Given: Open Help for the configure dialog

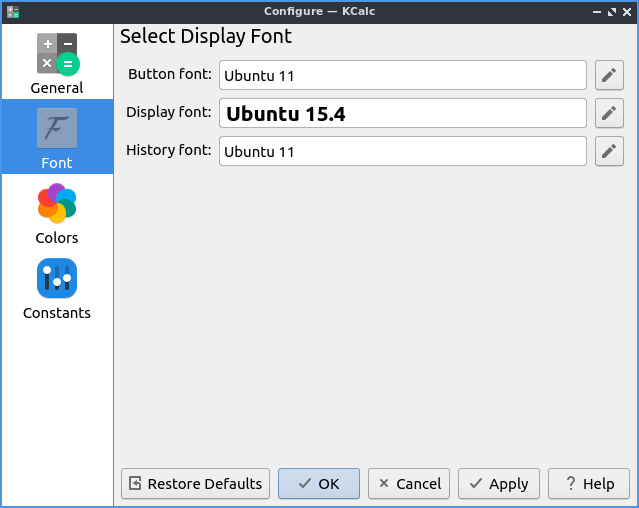Looking at the screenshot, I should pyautogui.click(x=588, y=483).
